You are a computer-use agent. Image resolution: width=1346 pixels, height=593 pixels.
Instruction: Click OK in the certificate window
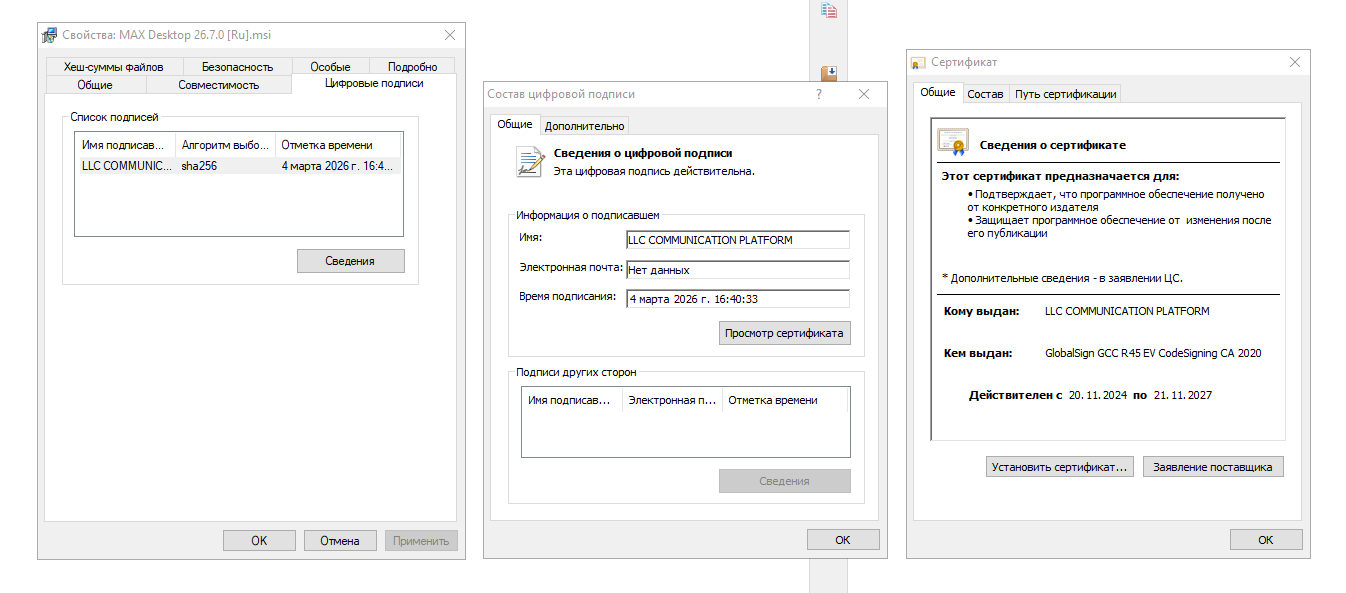1266,539
